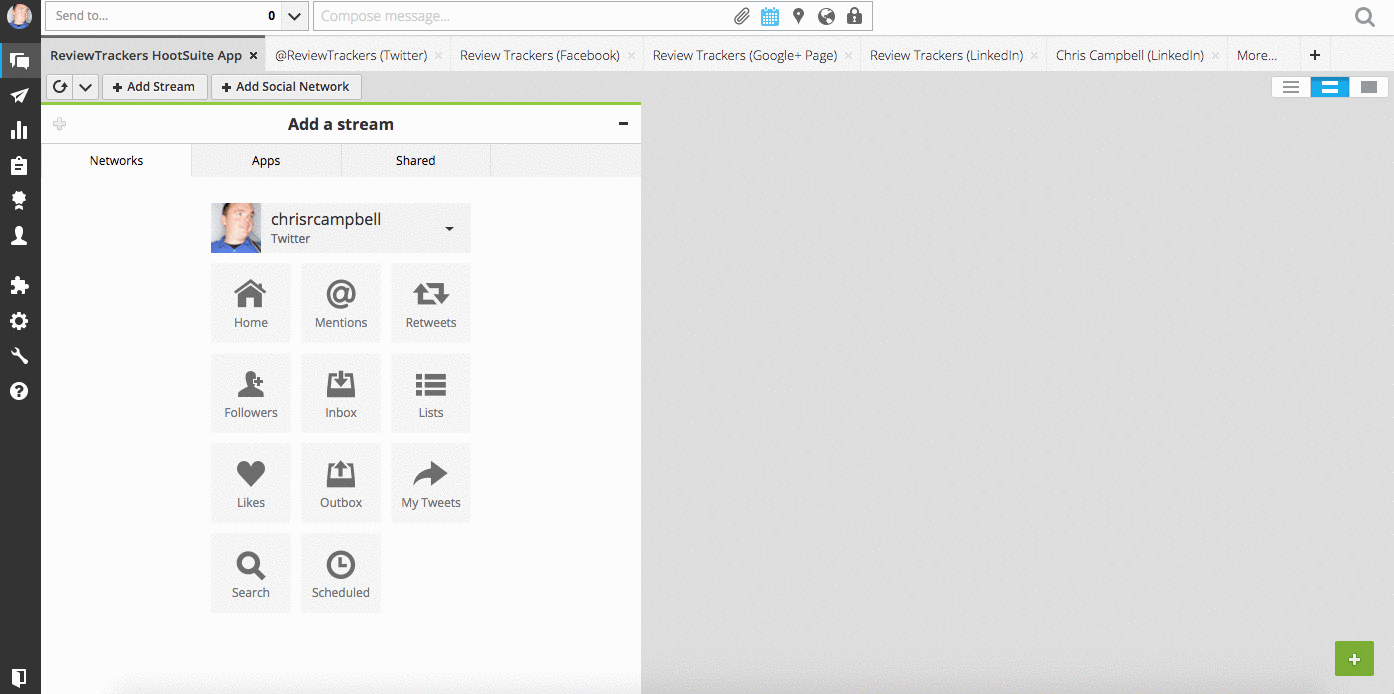1394x694 pixels.
Task: Switch to the ReviewTrackers HootSuite App tab
Action: (146, 56)
